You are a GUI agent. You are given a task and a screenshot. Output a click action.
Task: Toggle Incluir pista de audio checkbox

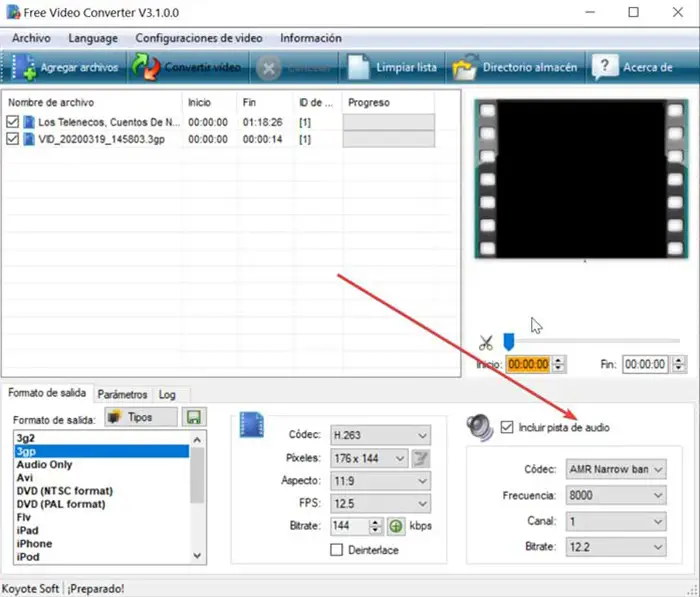507,427
